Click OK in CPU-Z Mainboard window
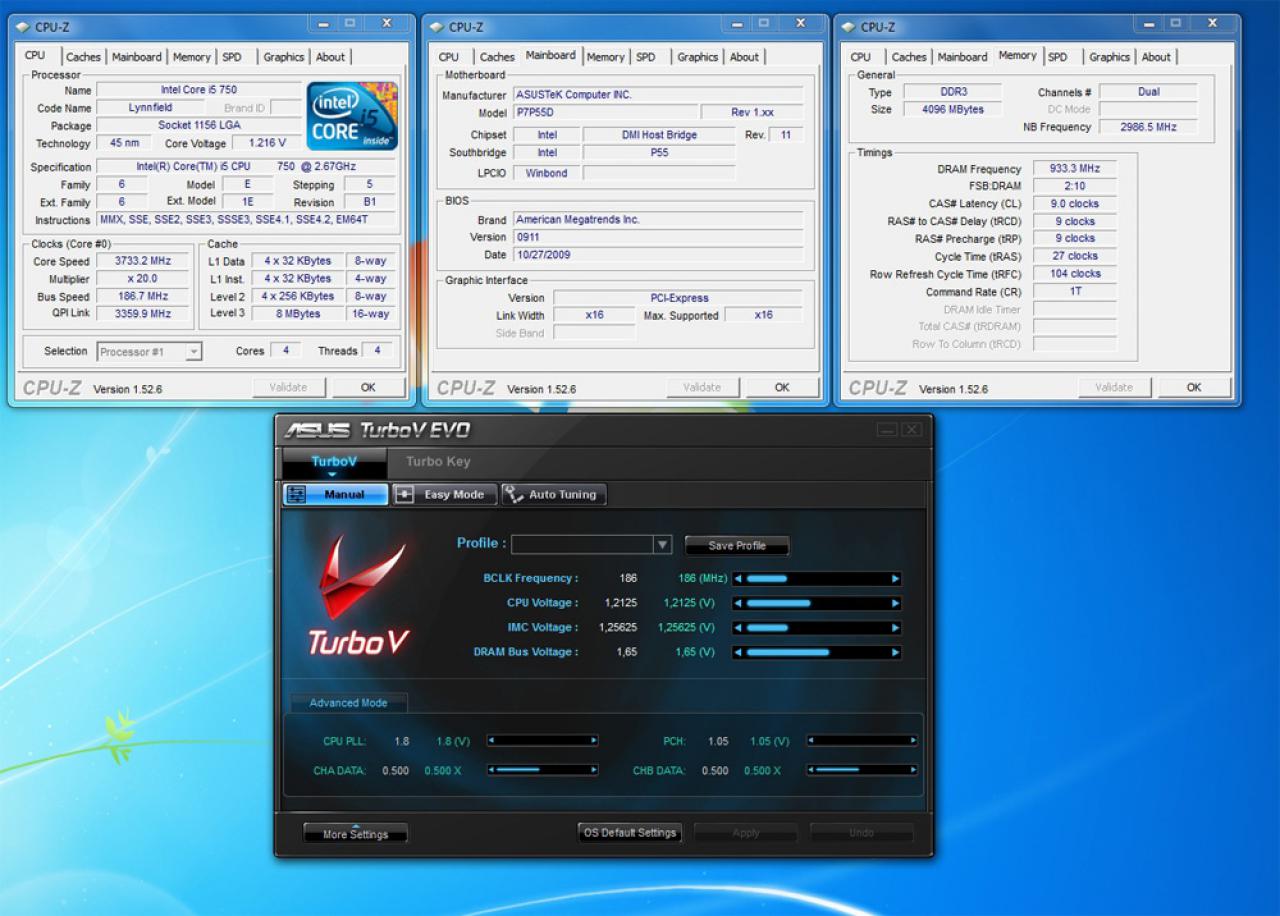 pos(782,387)
